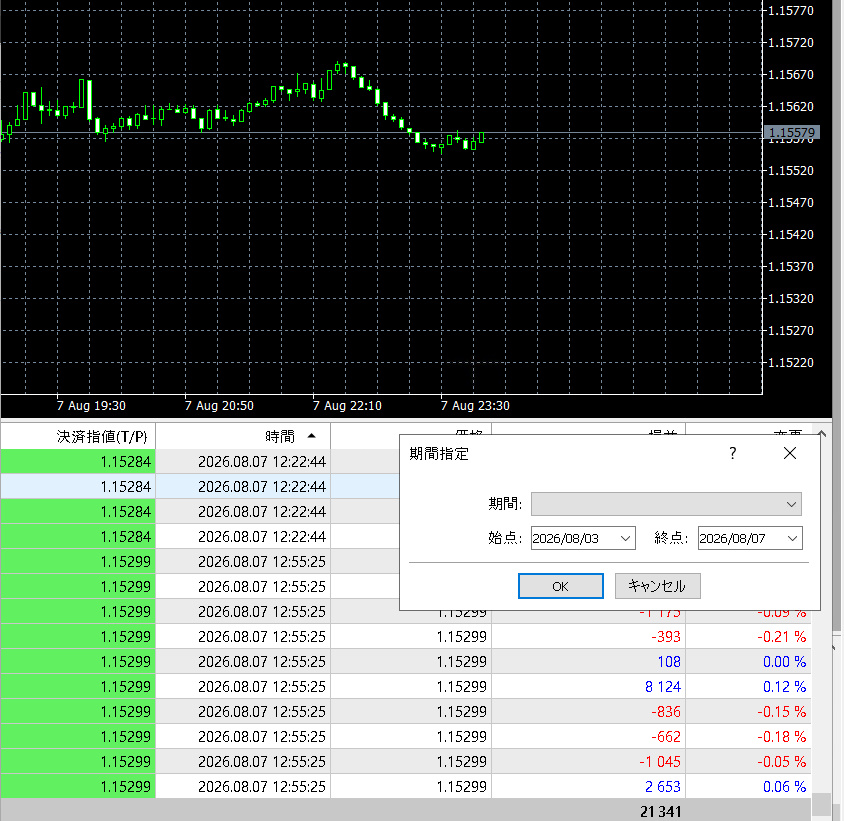The width and height of the screenshot is (844, 821).
Task: Close the 期間指定 dialog
Action: click(x=790, y=453)
